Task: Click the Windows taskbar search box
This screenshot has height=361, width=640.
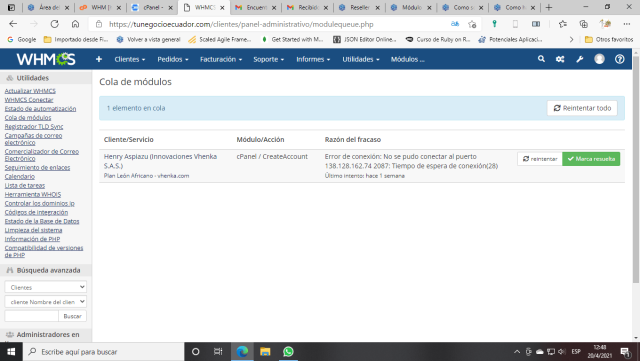Action: click(x=103, y=352)
